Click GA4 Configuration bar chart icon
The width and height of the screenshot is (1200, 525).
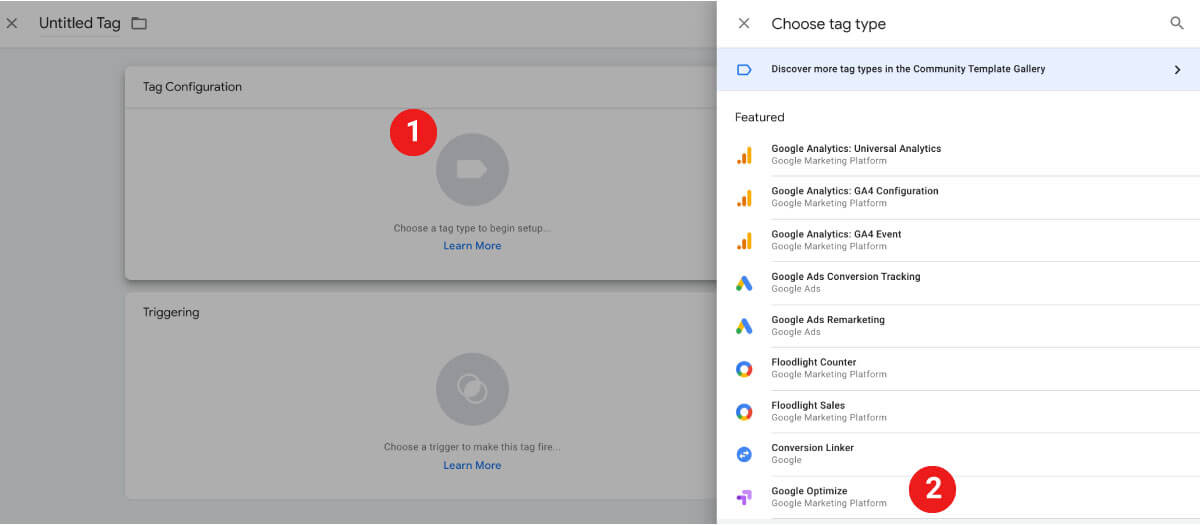click(x=744, y=198)
